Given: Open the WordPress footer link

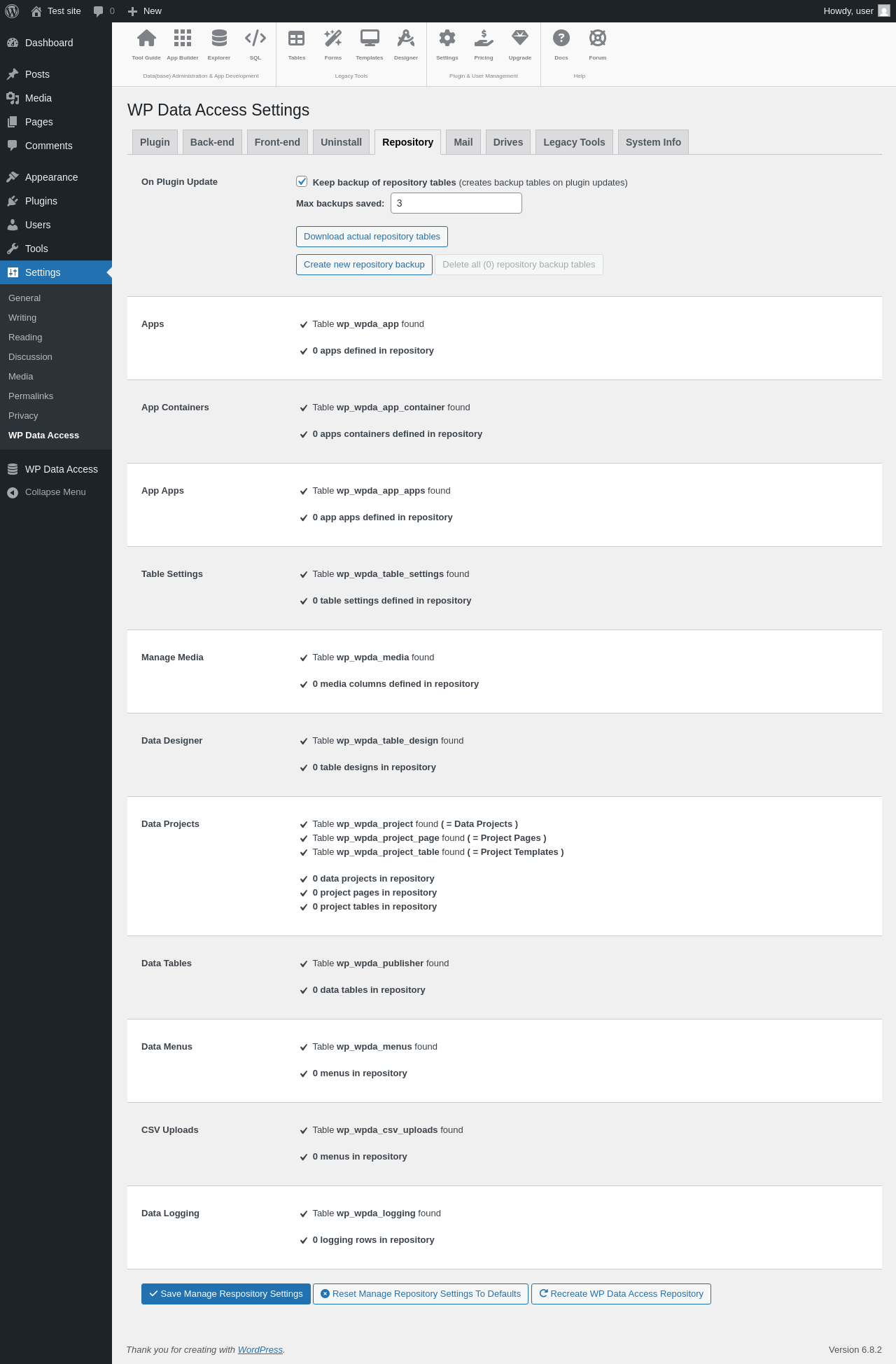Looking at the screenshot, I should [x=260, y=1349].
